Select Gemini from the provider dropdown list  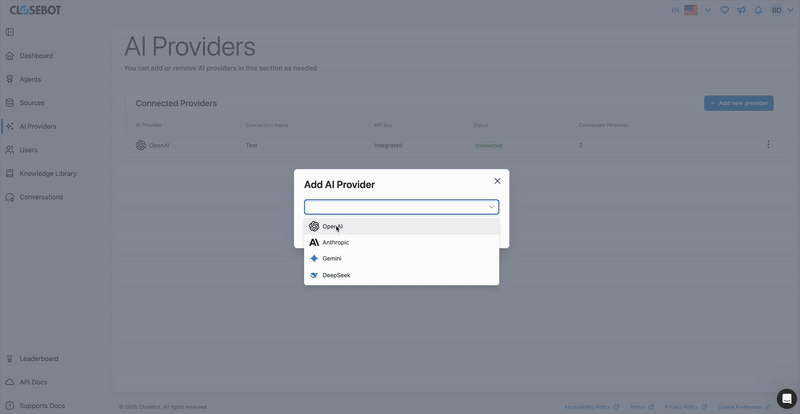(x=402, y=259)
